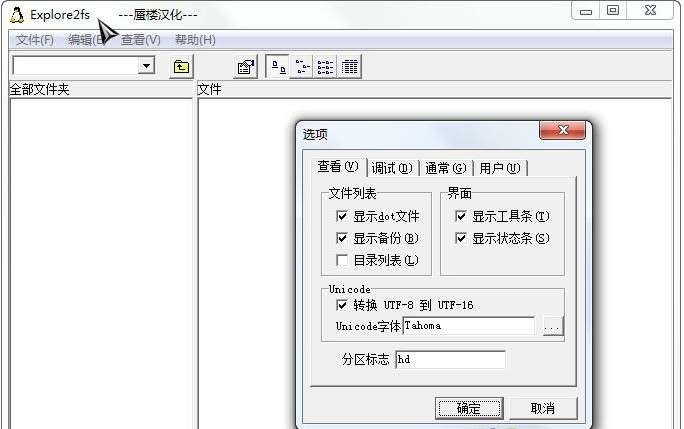This screenshot has height=429, width=684.
Task: Select the list view toolbar icon
Action: pyautogui.click(x=325, y=67)
